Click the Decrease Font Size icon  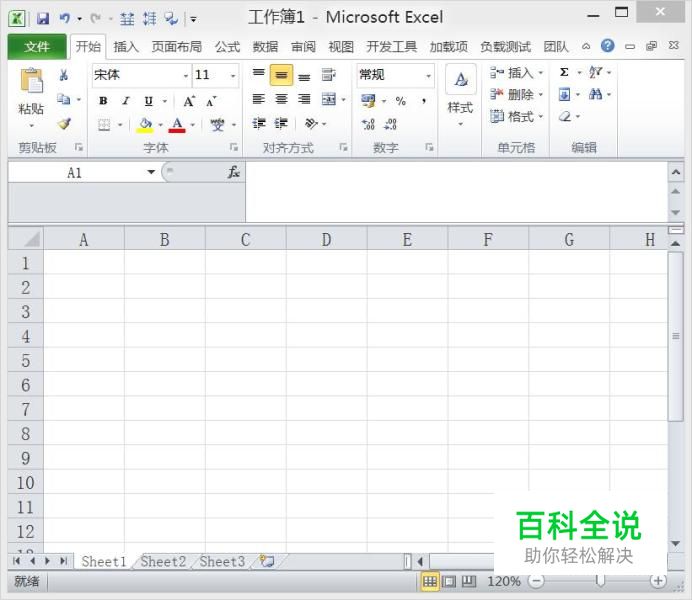click(x=211, y=101)
